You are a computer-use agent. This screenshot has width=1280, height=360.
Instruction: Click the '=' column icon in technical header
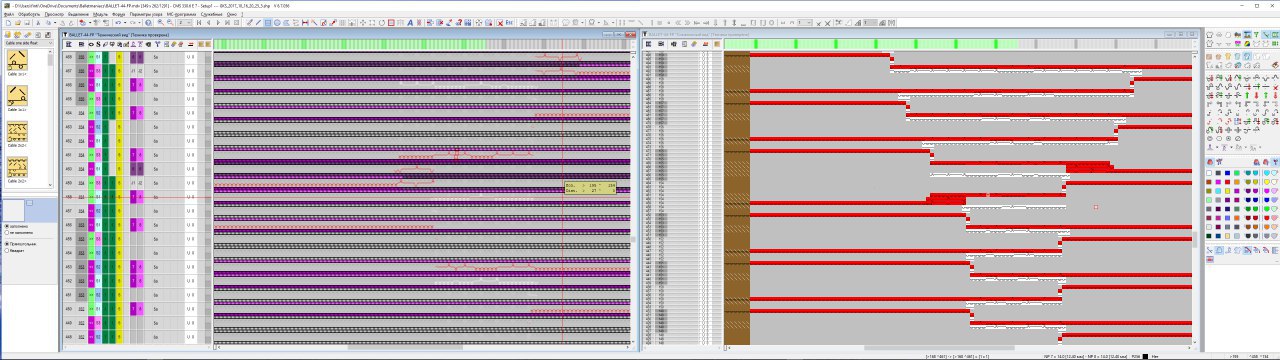(x=190, y=44)
